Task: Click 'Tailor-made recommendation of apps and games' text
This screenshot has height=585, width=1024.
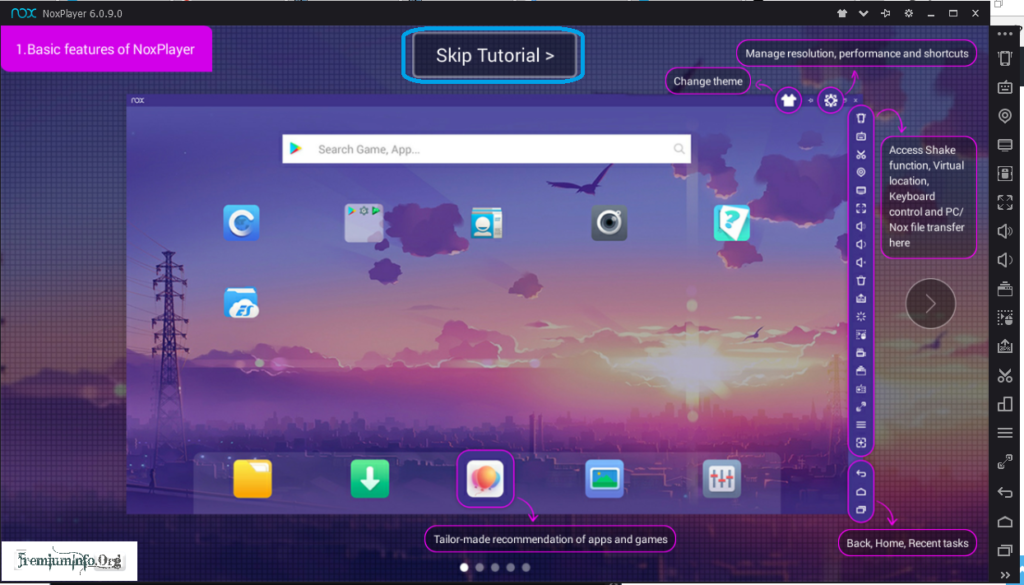Action: 550,539
